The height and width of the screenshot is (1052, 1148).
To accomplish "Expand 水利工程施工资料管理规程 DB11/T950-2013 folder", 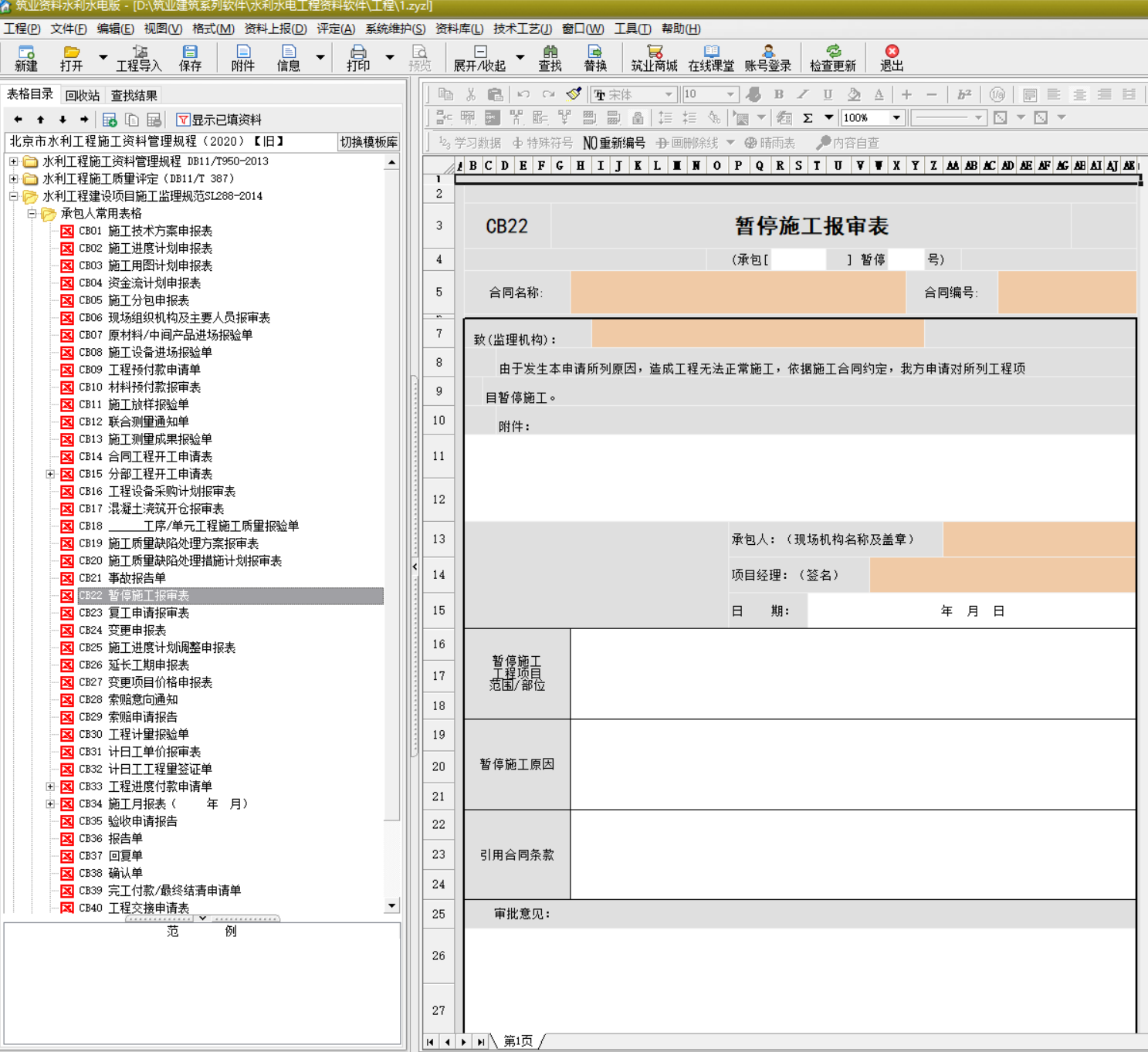I will [x=14, y=161].
